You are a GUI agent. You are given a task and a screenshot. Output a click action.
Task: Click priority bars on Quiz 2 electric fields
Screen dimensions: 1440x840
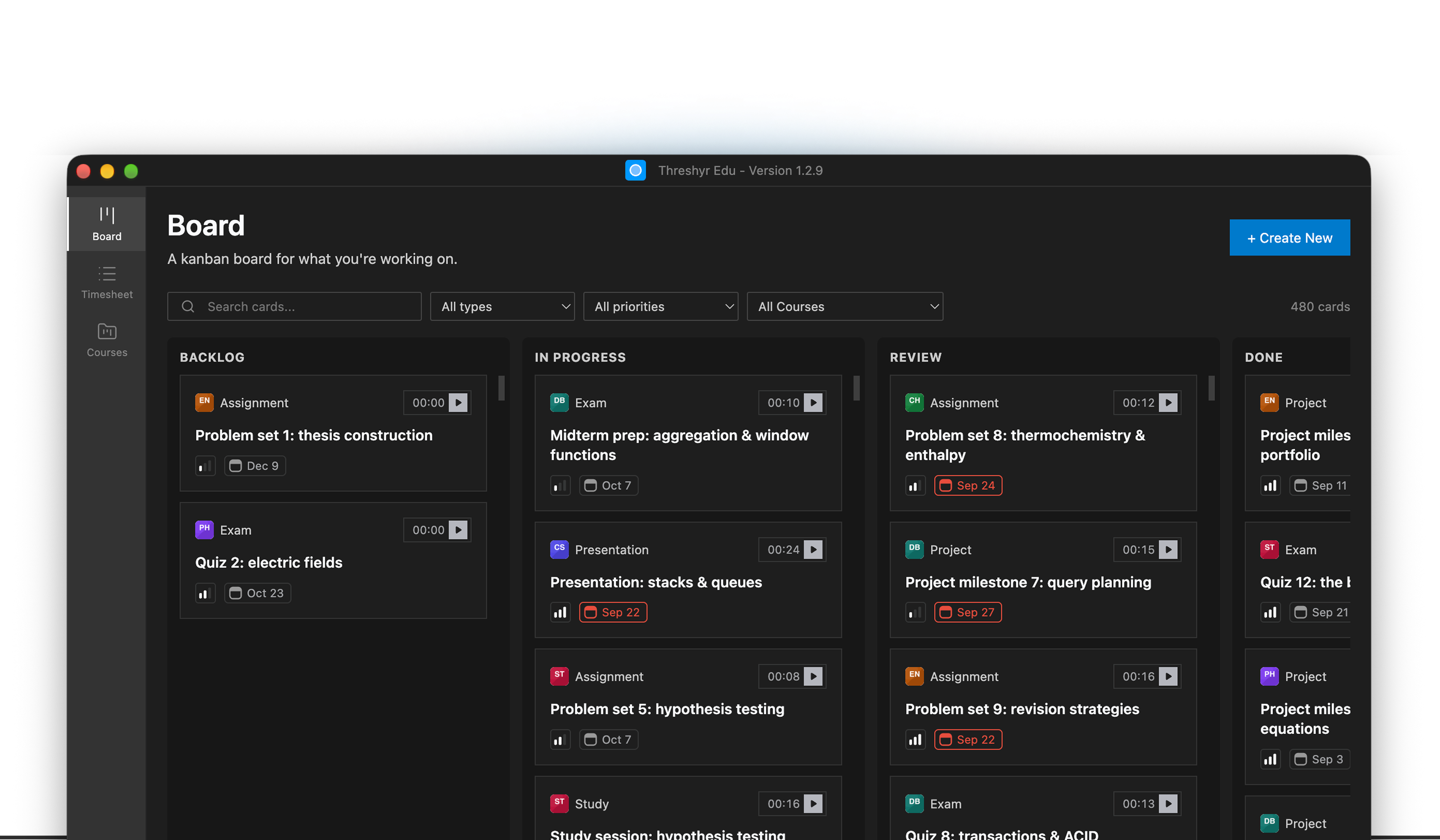[x=205, y=594]
